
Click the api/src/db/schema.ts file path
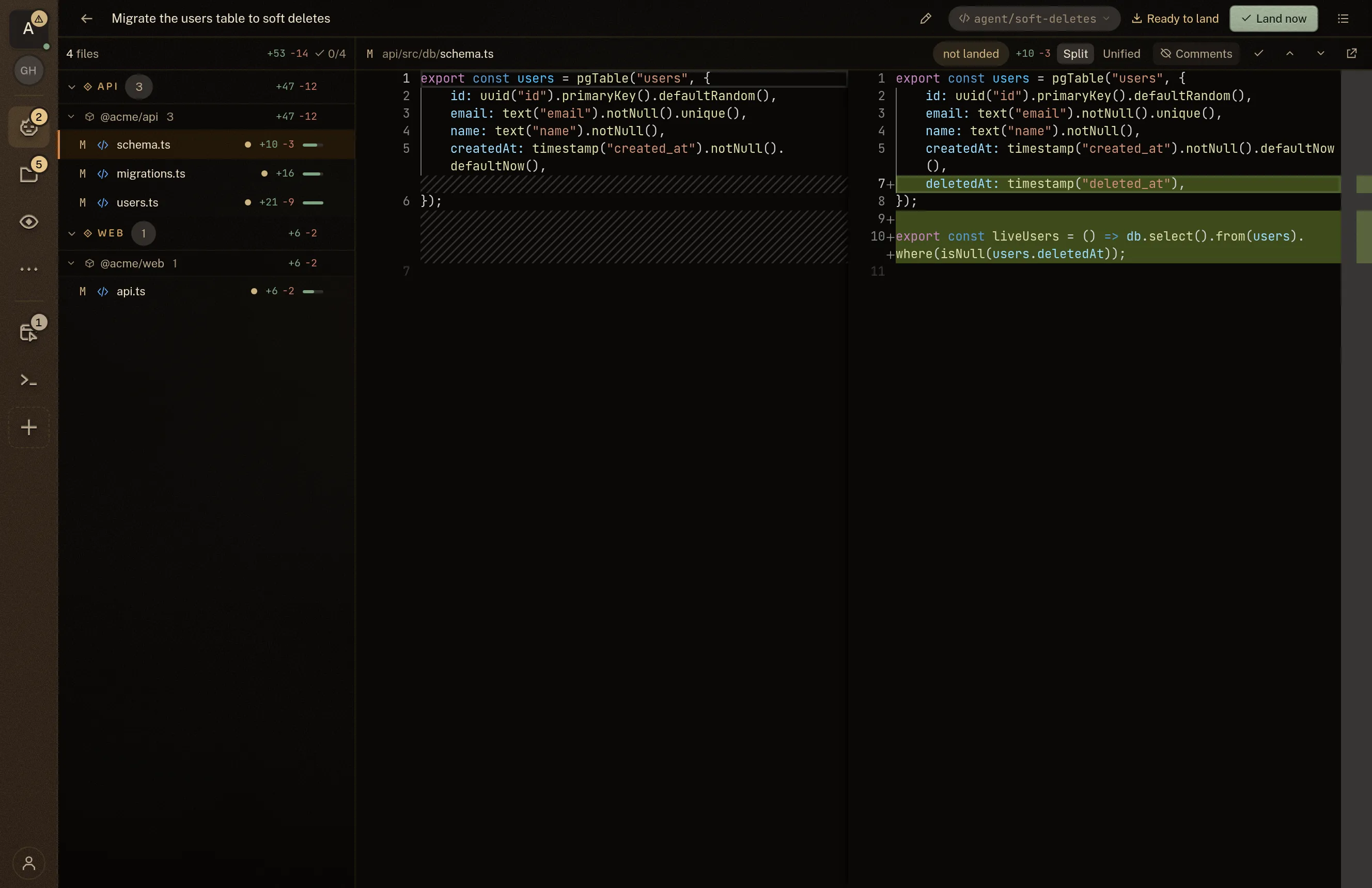click(x=438, y=54)
